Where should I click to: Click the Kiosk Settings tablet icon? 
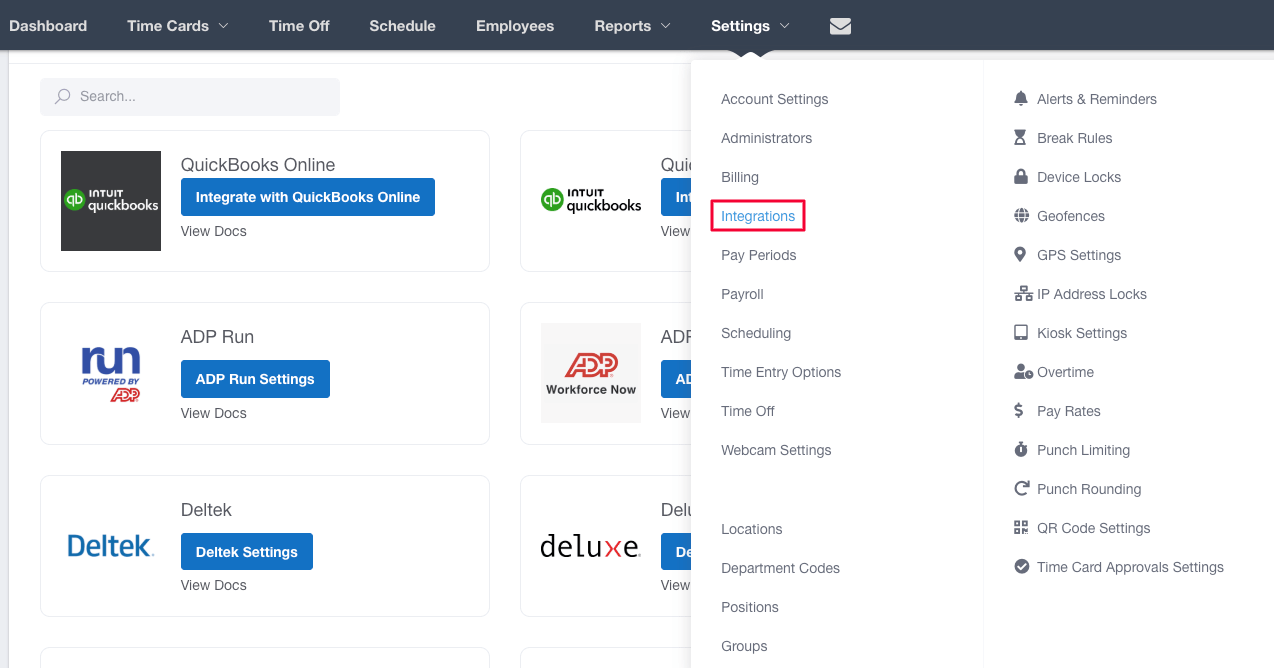click(1020, 332)
